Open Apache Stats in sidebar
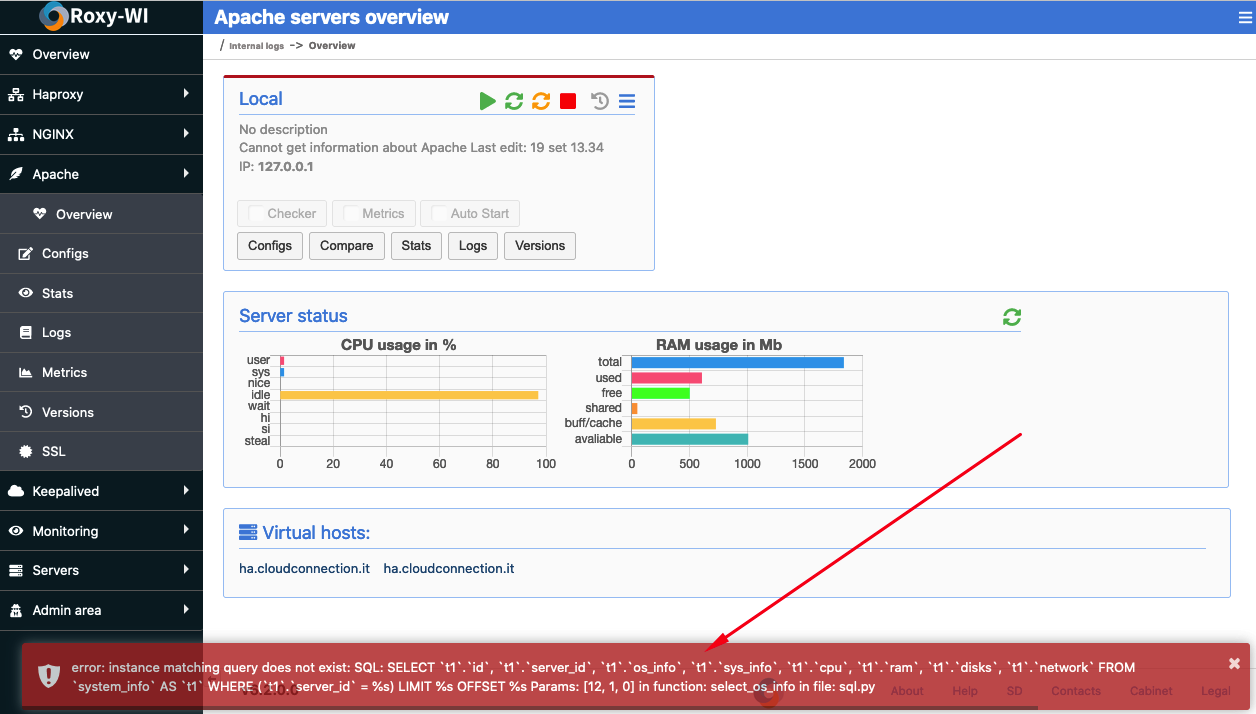This screenshot has height=714, width=1256. click(x=101, y=293)
